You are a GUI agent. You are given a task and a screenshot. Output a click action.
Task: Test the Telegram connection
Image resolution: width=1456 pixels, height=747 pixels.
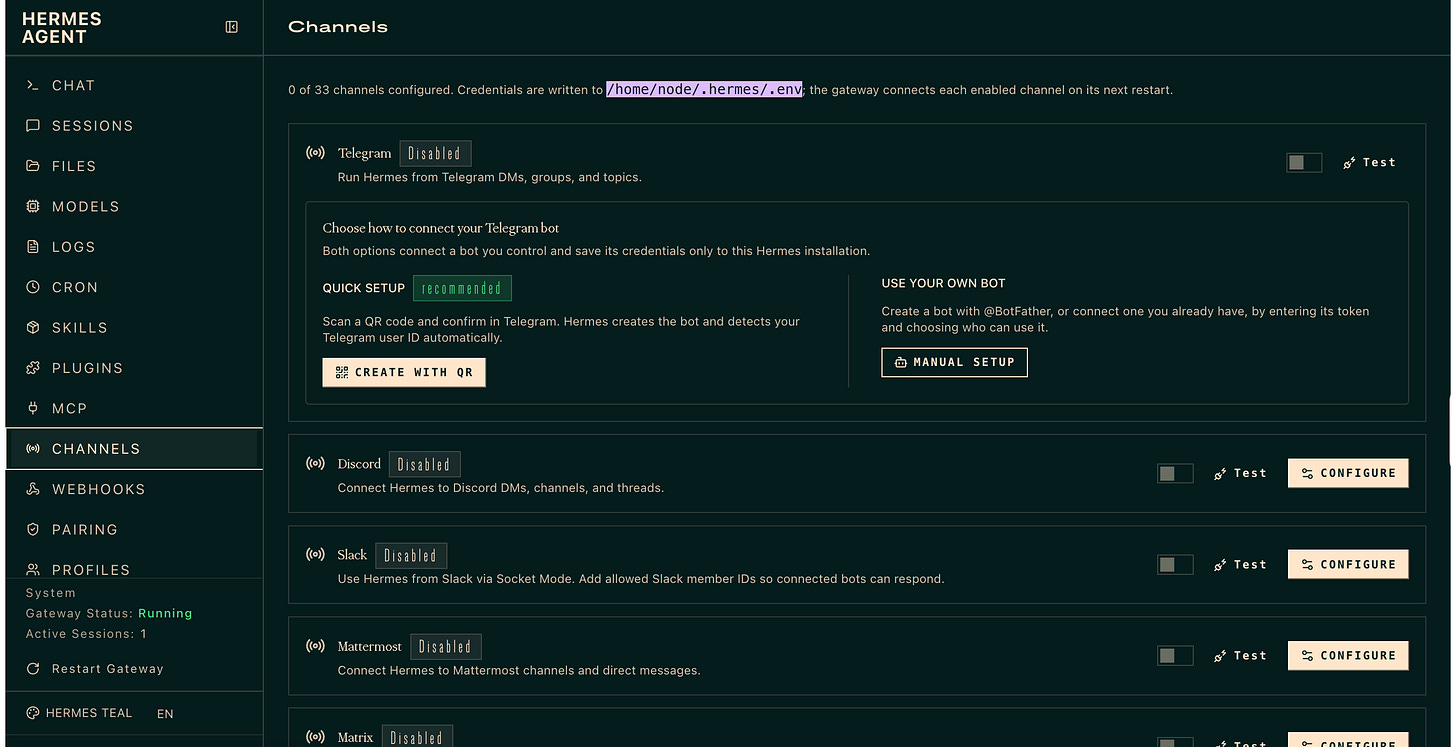[x=1369, y=162]
